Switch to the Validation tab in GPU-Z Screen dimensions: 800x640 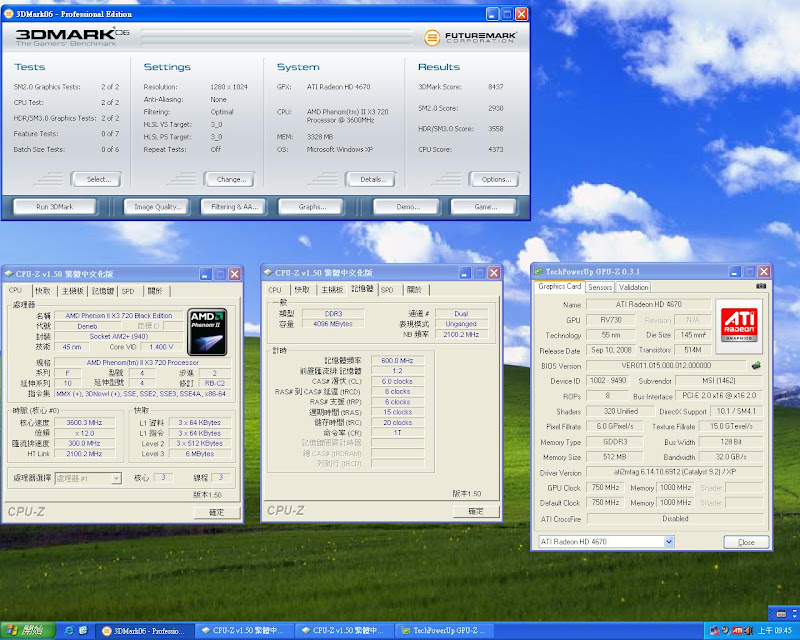(634, 287)
